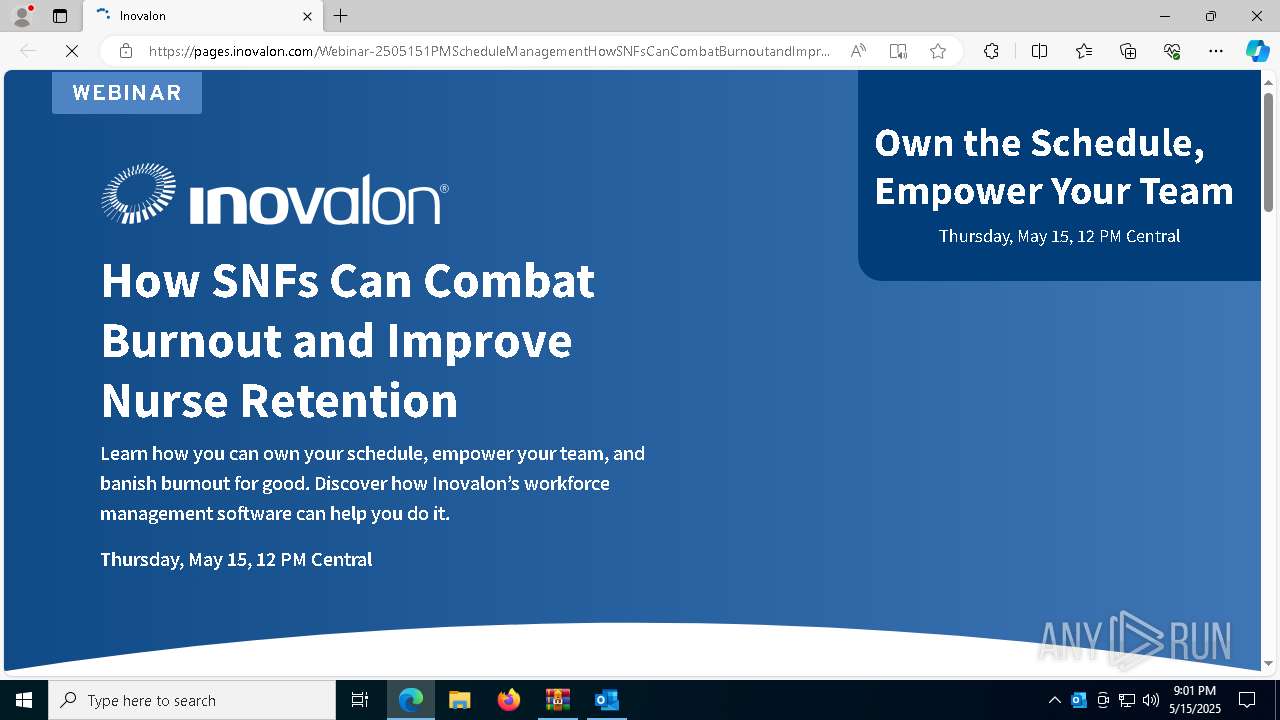
Task: Click the Inovalon logo
Action: coord(275,194)
